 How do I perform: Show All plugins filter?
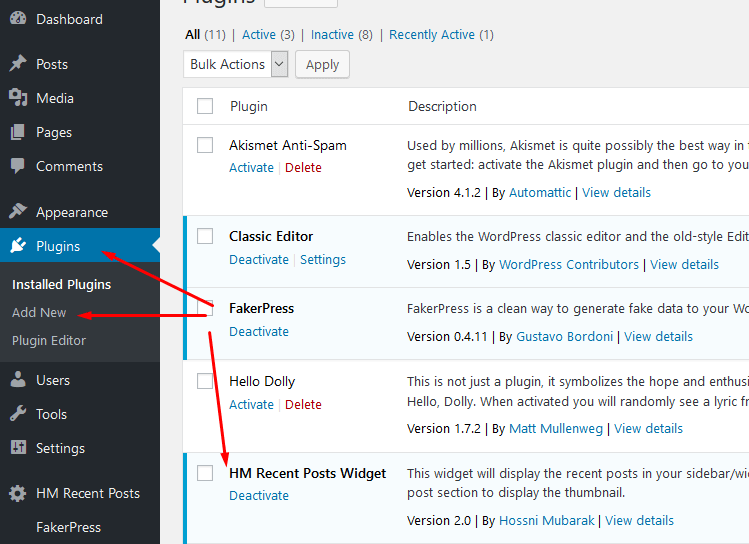click(x=193, y=35)
